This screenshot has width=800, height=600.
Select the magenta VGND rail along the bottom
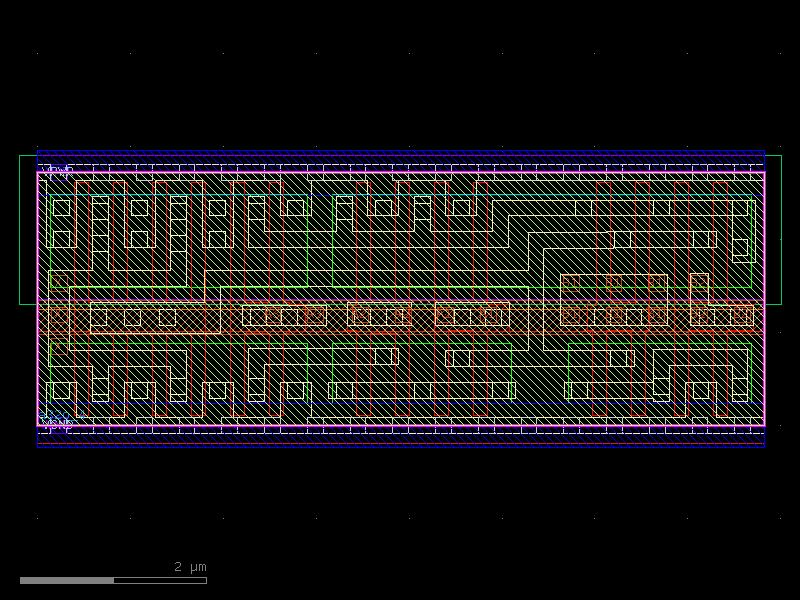point(400,424)
